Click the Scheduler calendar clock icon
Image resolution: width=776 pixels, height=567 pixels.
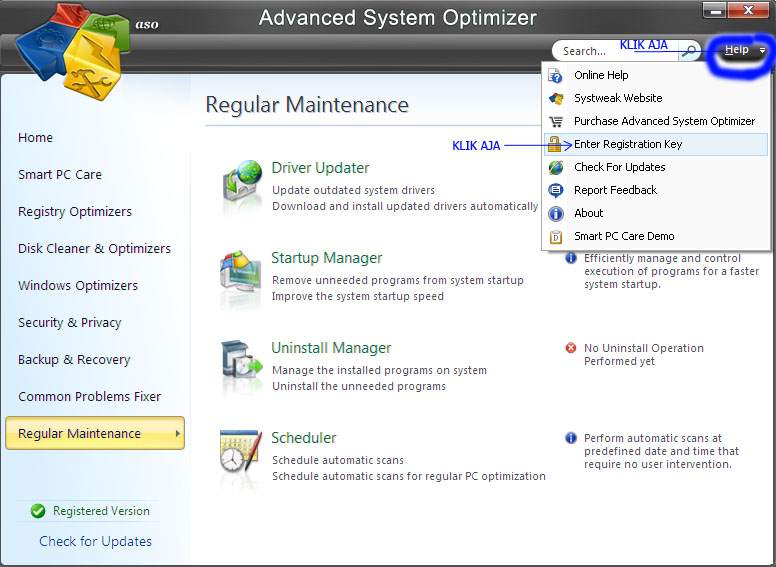point(241,451)
